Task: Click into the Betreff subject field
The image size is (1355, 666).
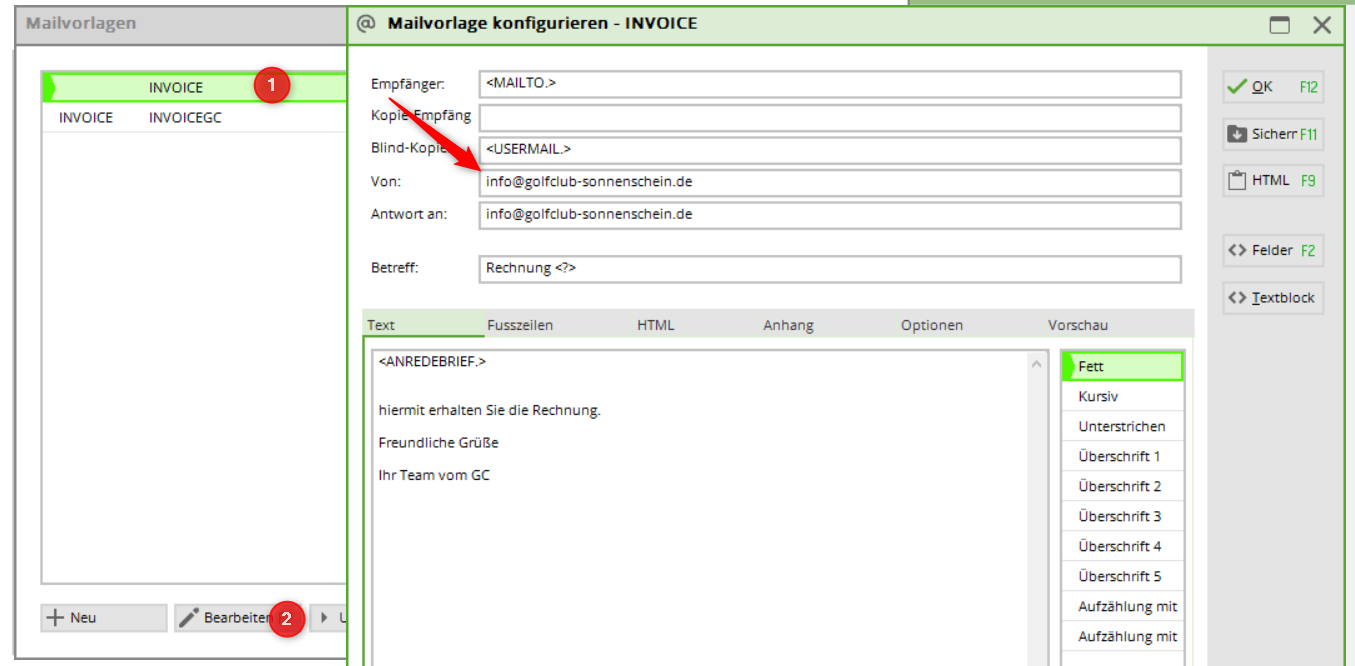Action: [x=829, y=269]
